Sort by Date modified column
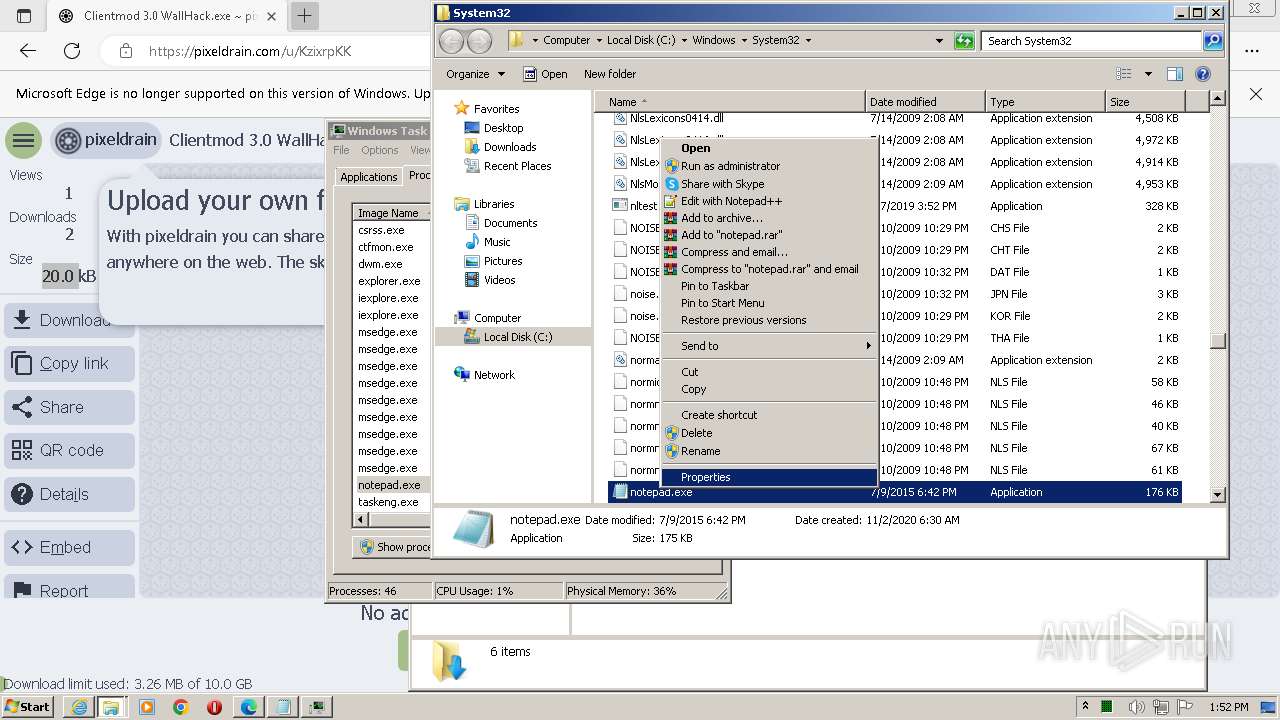1280x720 pixels. (925, 102)
